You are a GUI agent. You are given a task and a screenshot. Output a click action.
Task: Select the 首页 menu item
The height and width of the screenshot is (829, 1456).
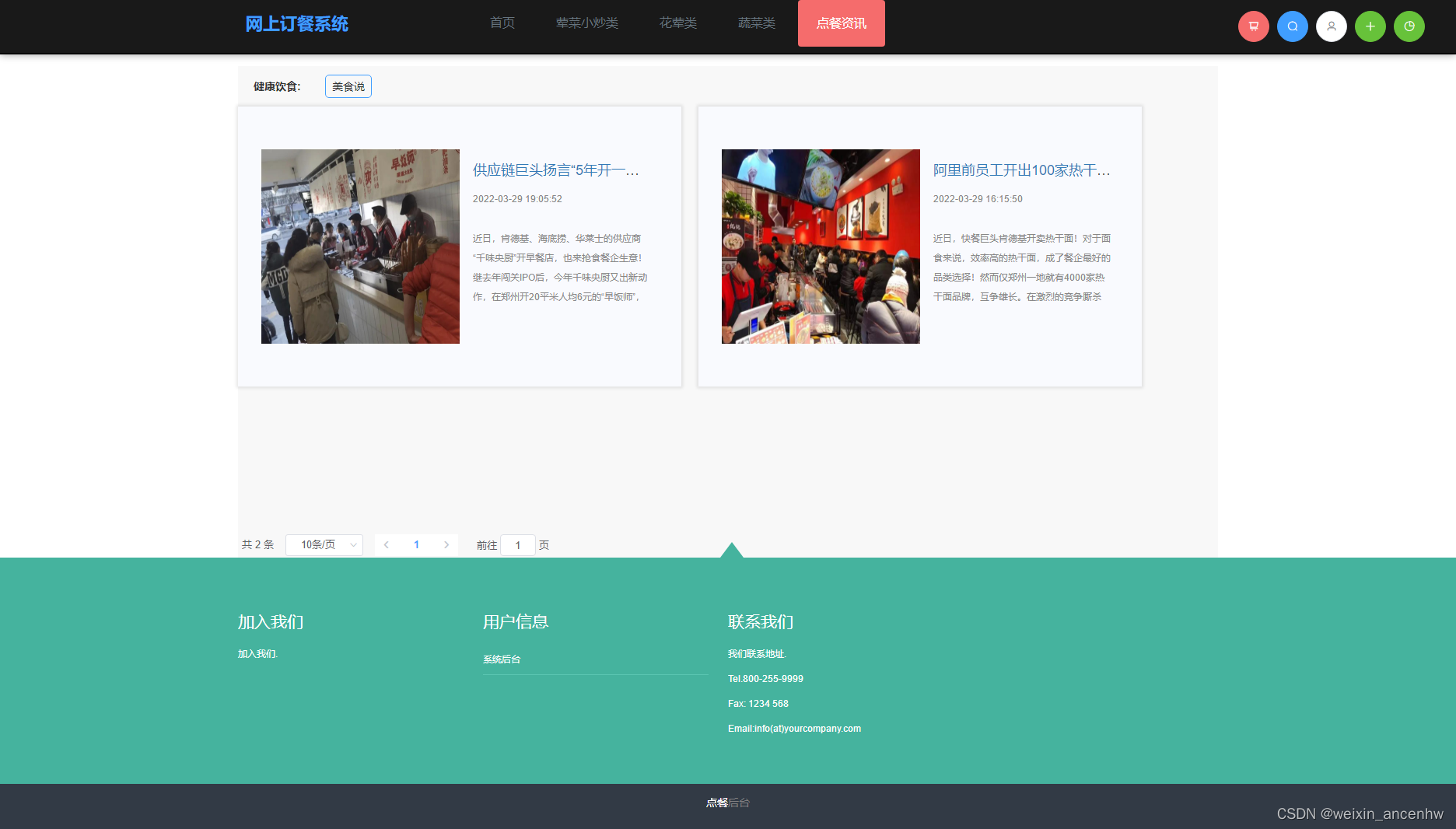(502, 23)
